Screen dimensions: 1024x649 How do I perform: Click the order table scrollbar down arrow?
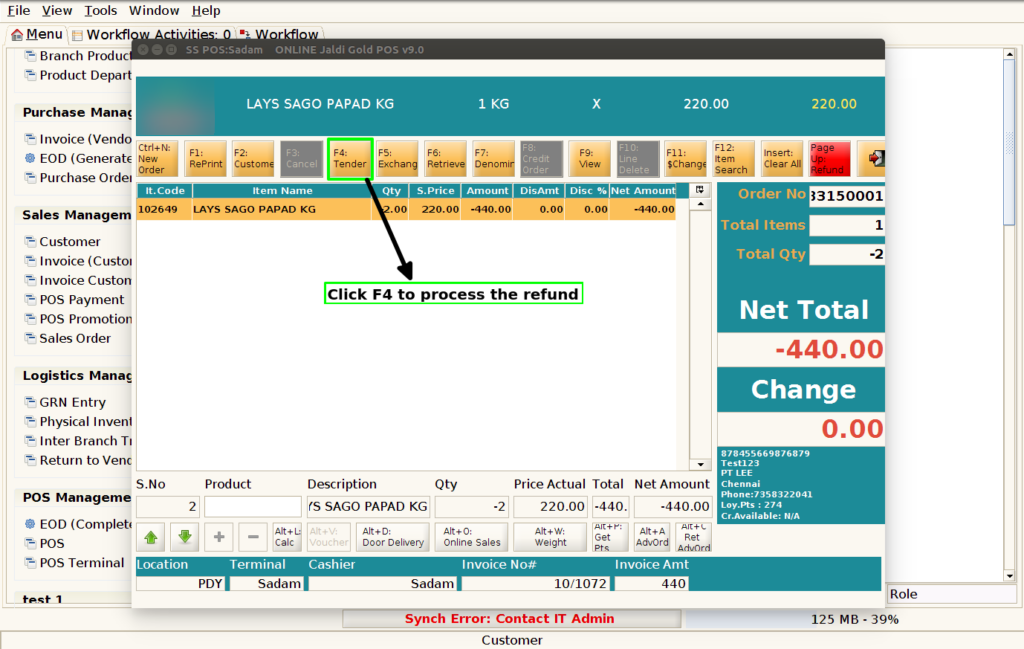tap(700, 464)
